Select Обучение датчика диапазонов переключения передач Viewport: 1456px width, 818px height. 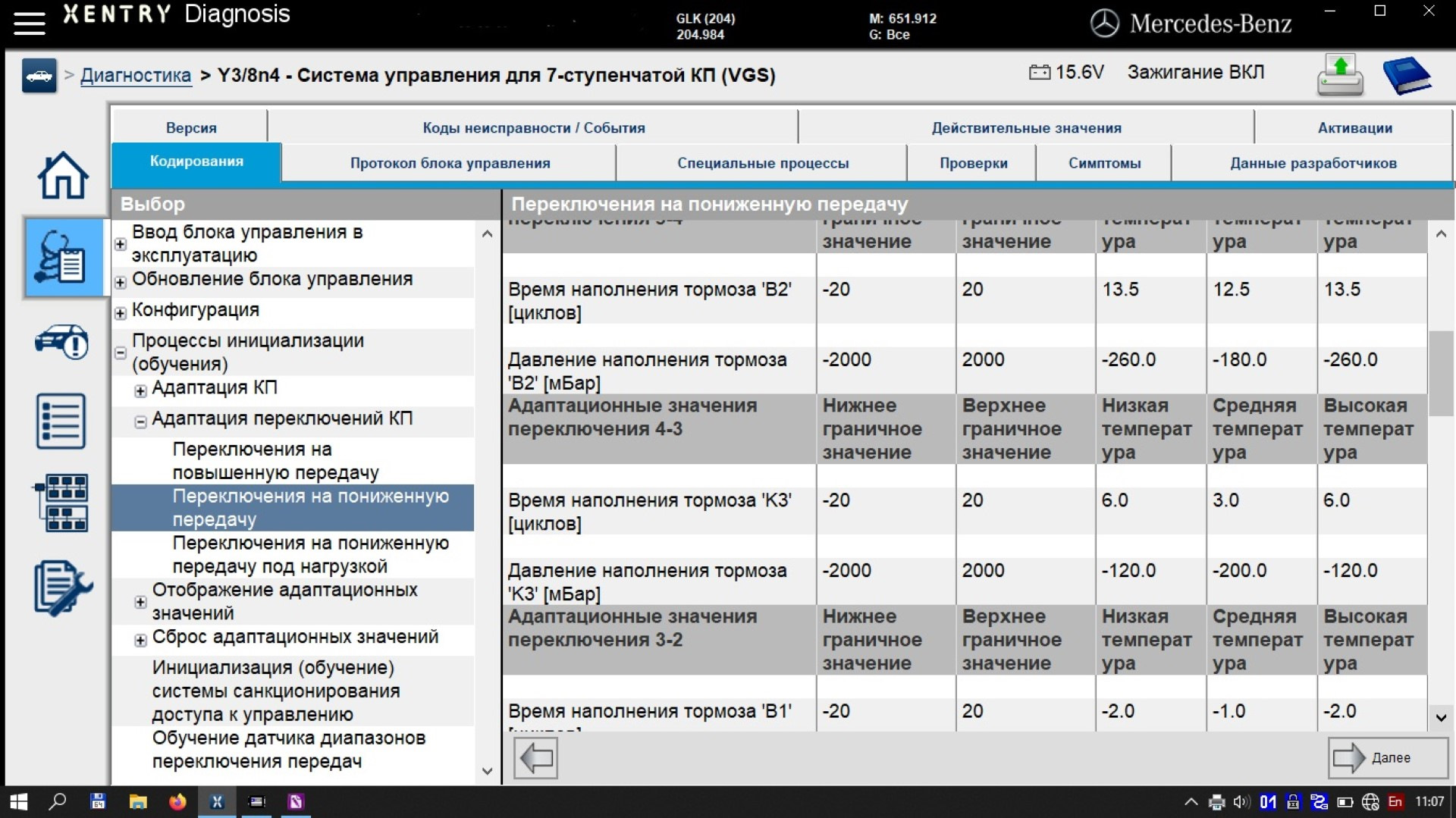coord(288,749)
